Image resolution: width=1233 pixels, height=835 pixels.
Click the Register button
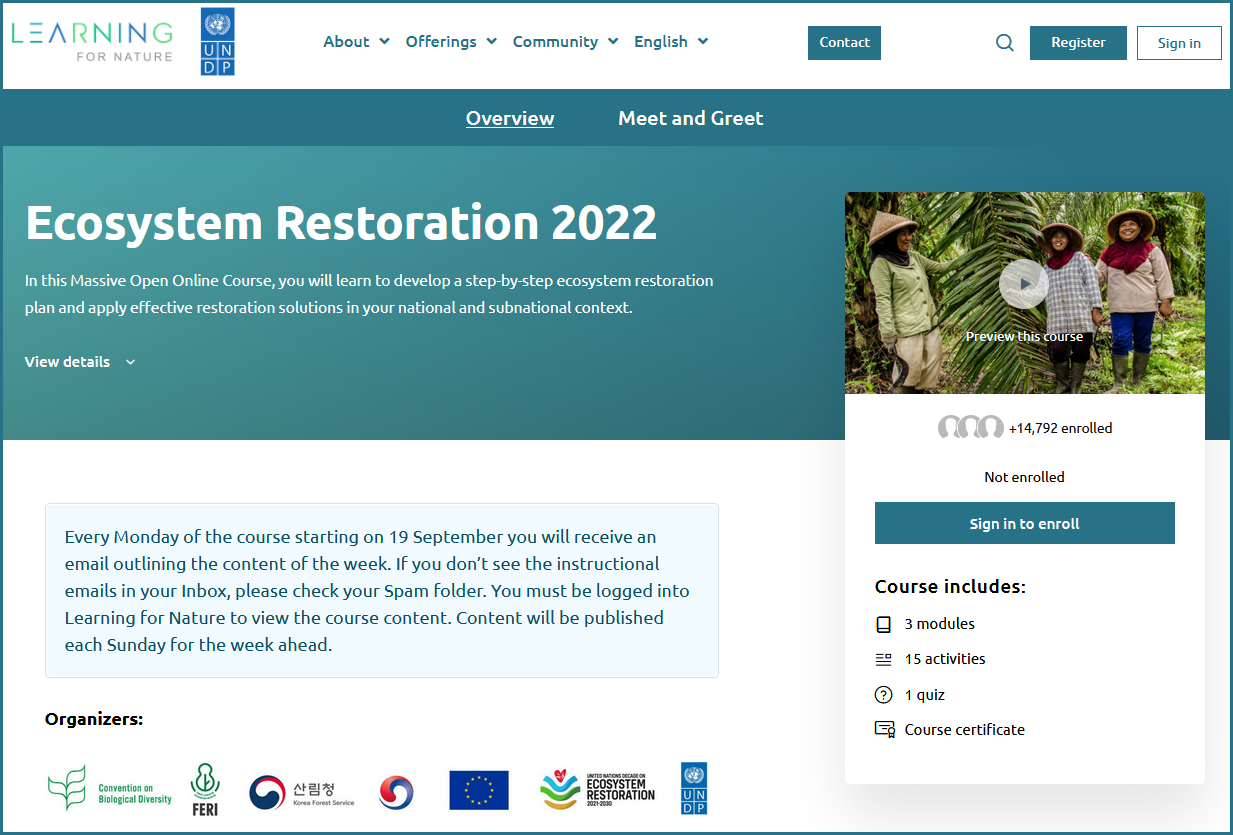pos(1078,43)
